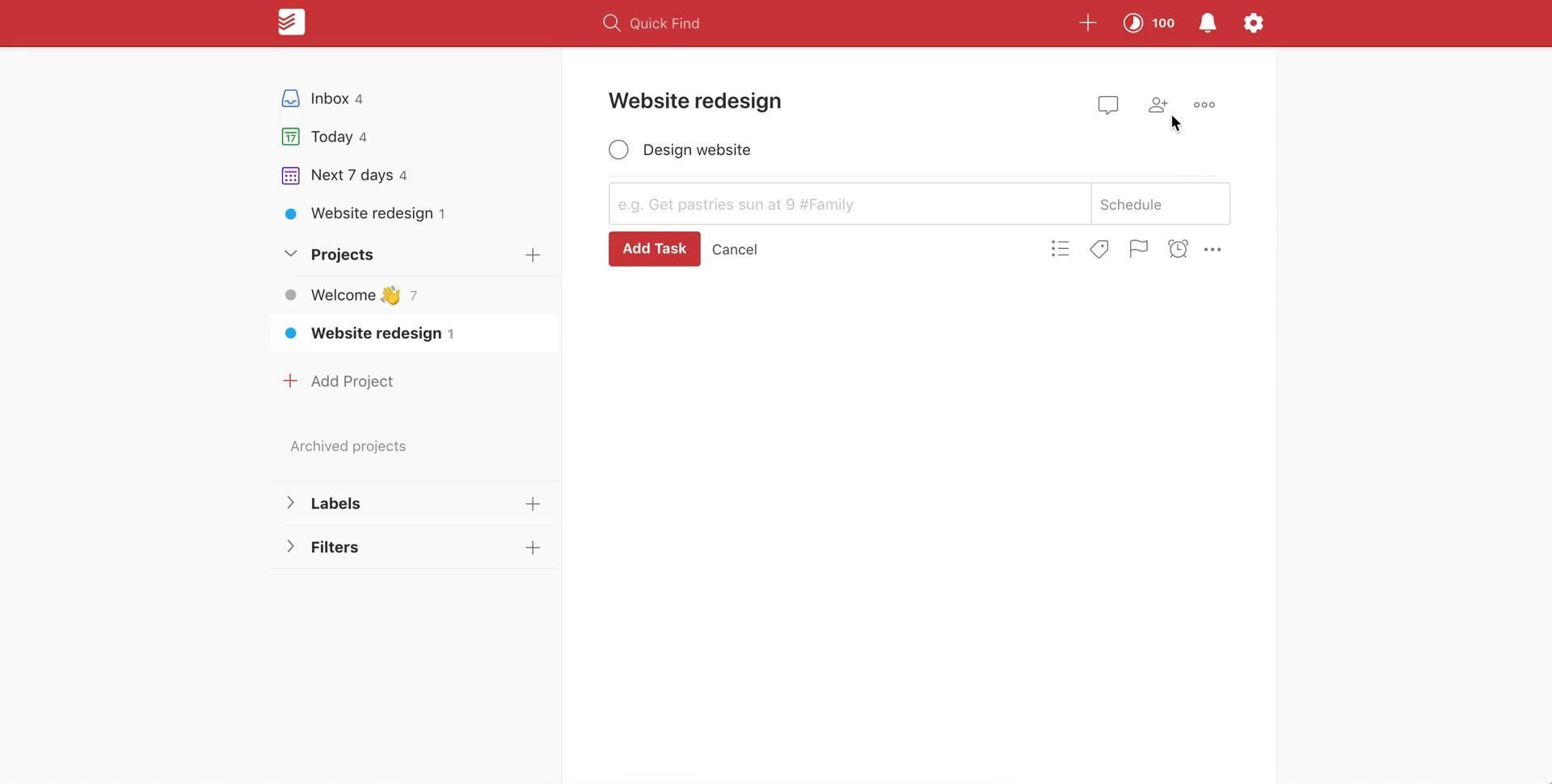Open project comments speech bubble icon
Image resolution: width=1552 pixels, height=784 pixels.
[1107, 105]
